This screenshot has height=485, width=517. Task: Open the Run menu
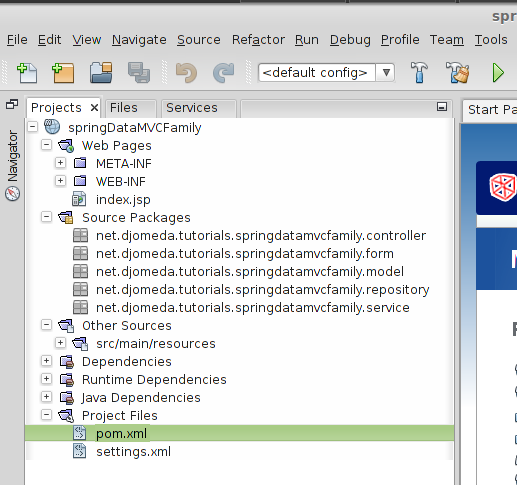tap(307, 40)
